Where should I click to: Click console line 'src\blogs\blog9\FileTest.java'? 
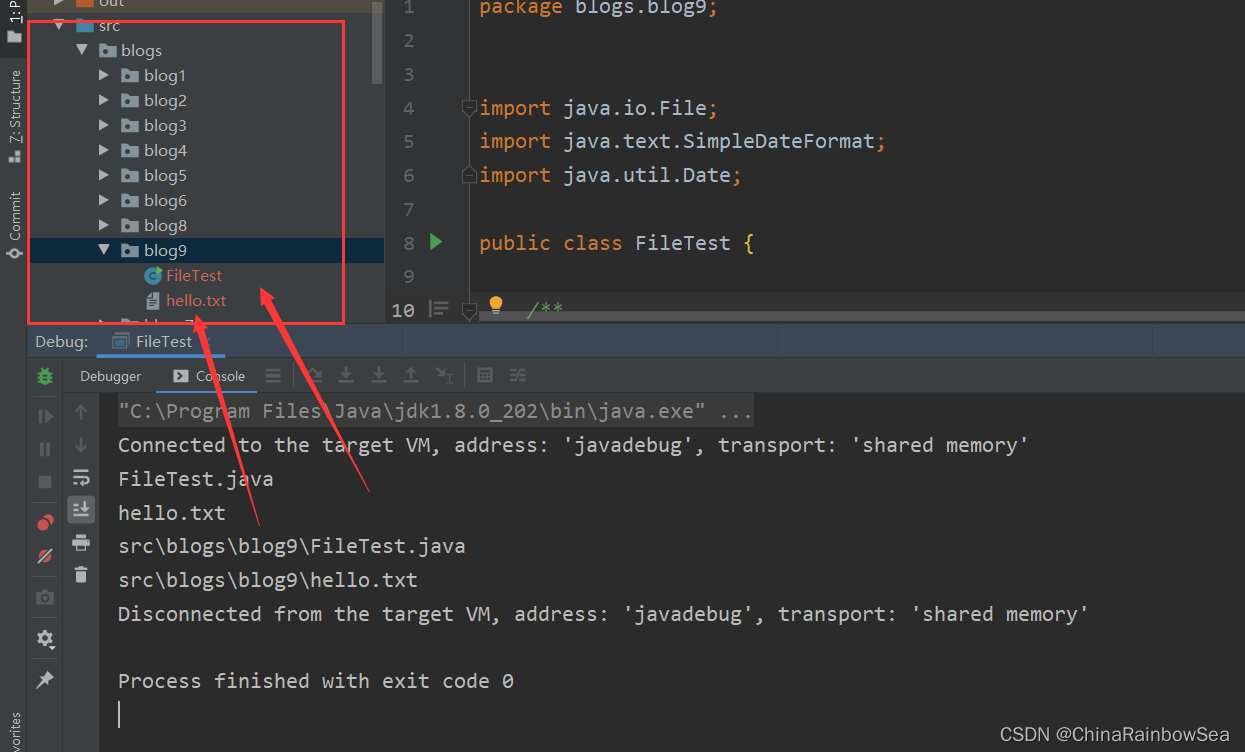[292, 546]
